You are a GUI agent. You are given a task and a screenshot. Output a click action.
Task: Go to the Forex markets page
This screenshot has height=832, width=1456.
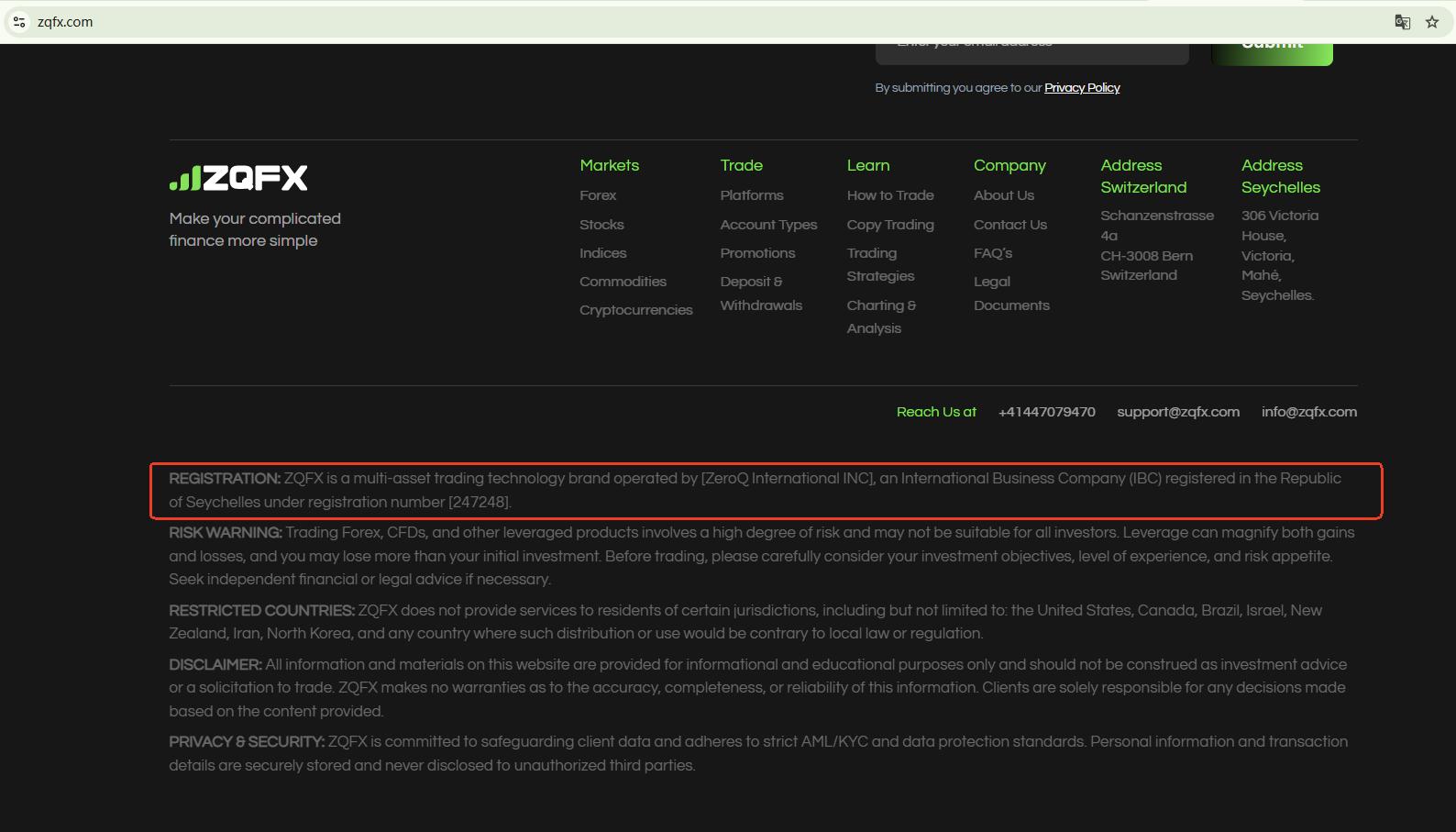(x=598, y=195)
